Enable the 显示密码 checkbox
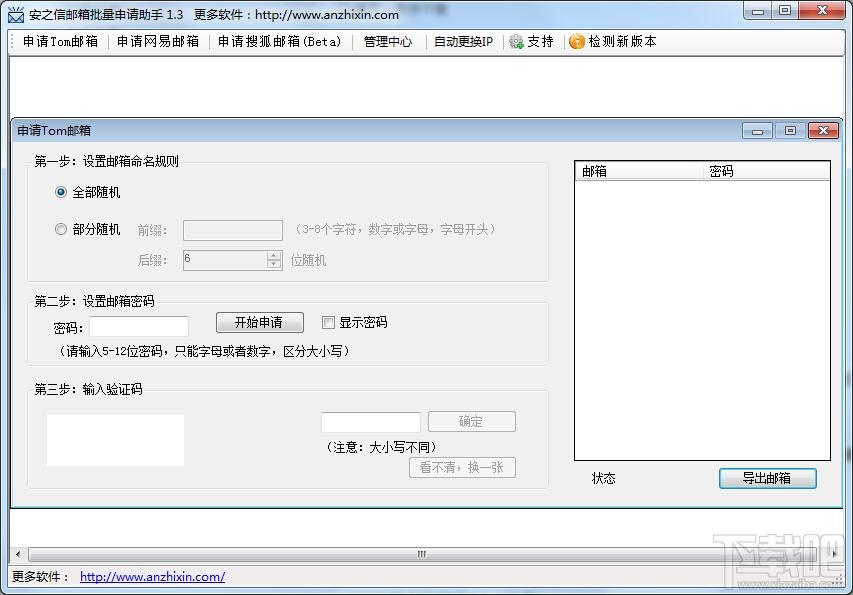 coord(328,323)
